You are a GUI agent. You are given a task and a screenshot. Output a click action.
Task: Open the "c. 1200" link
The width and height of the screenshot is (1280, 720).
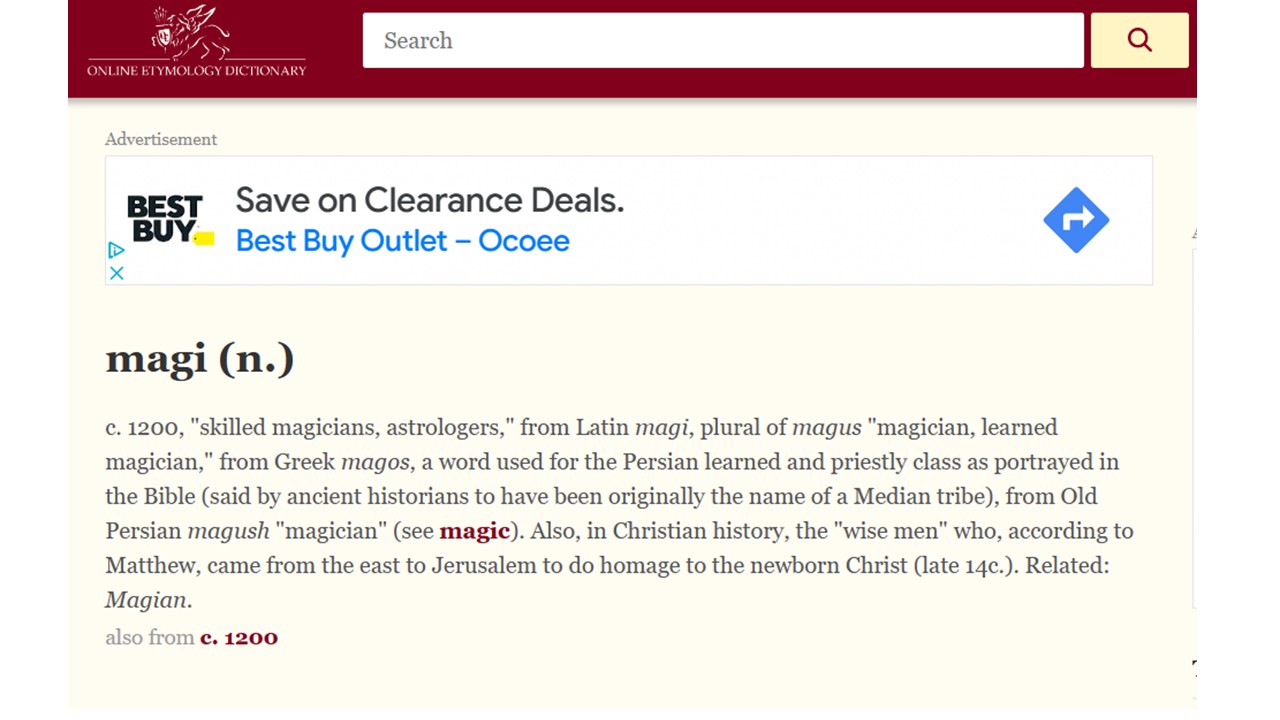coord(239,638)
